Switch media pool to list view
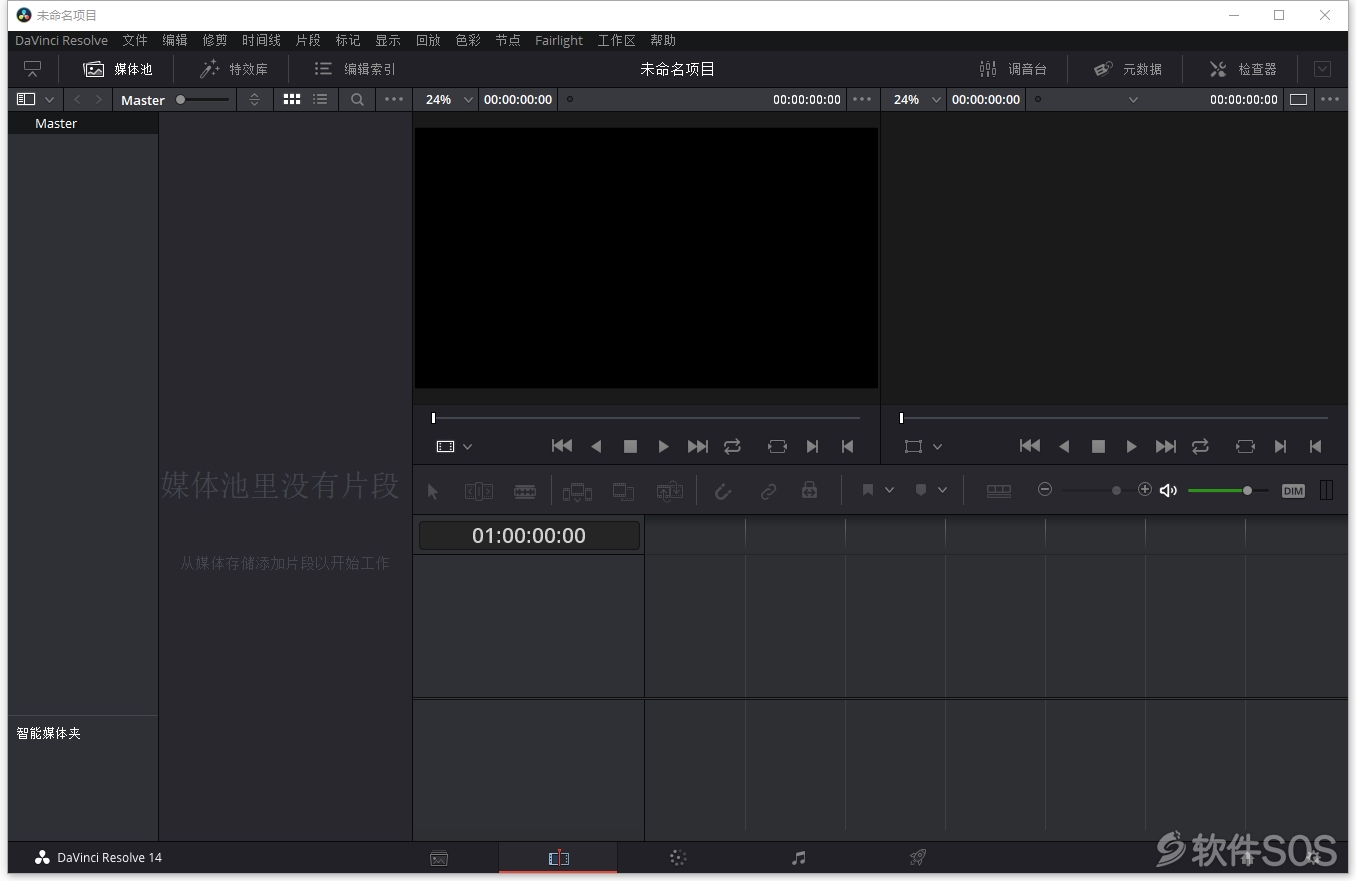The height and width of the screenshot is (881, 1356). 320,99
